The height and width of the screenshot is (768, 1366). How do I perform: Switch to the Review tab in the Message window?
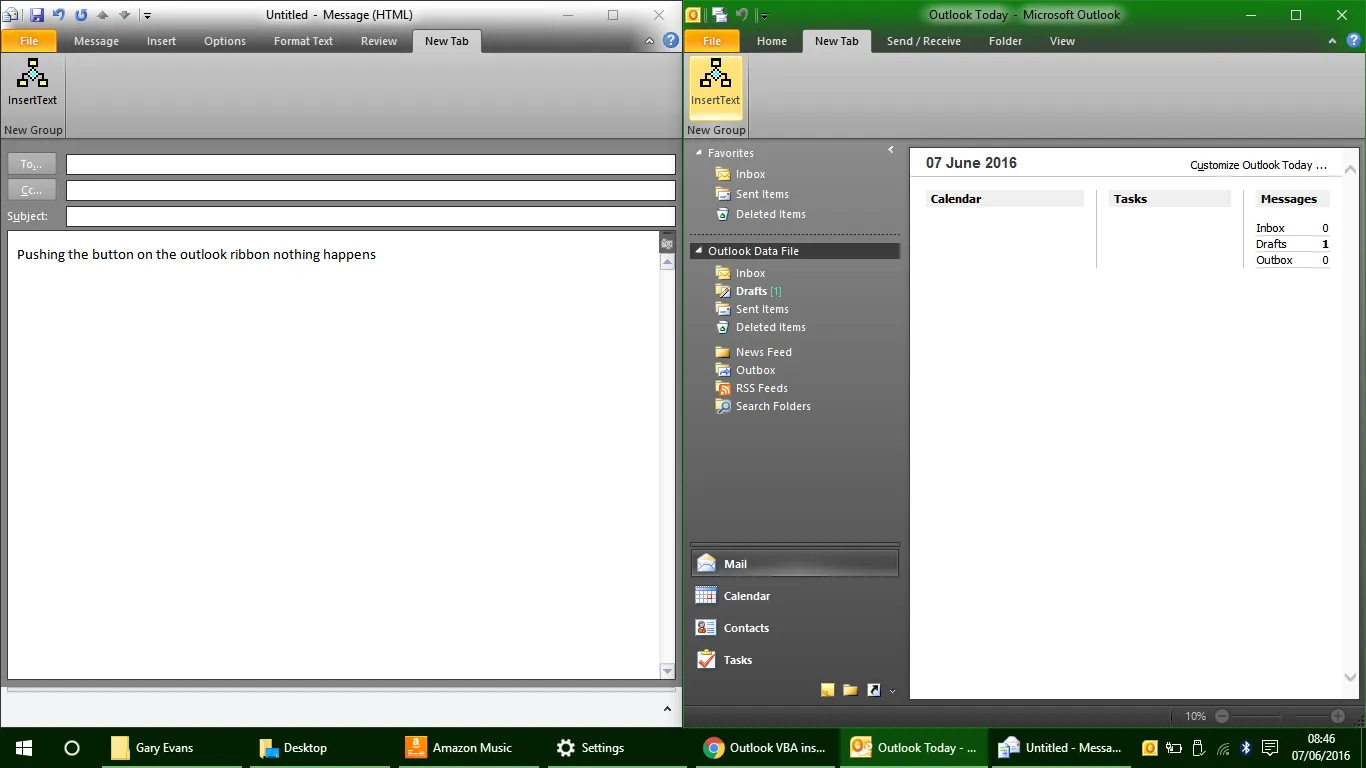tap(379, 41)
